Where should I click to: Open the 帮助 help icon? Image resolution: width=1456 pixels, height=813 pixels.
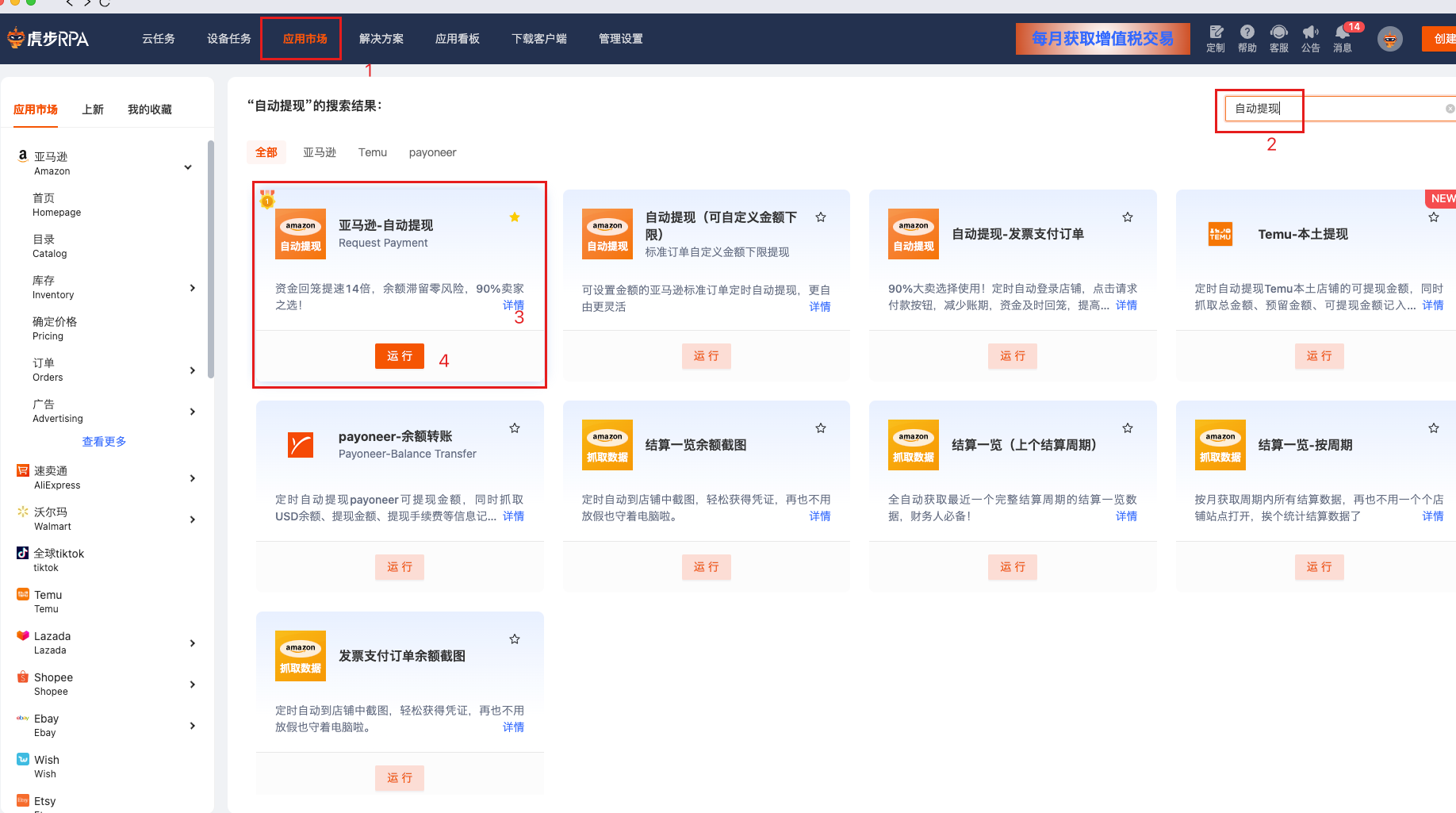[1247, 33]
